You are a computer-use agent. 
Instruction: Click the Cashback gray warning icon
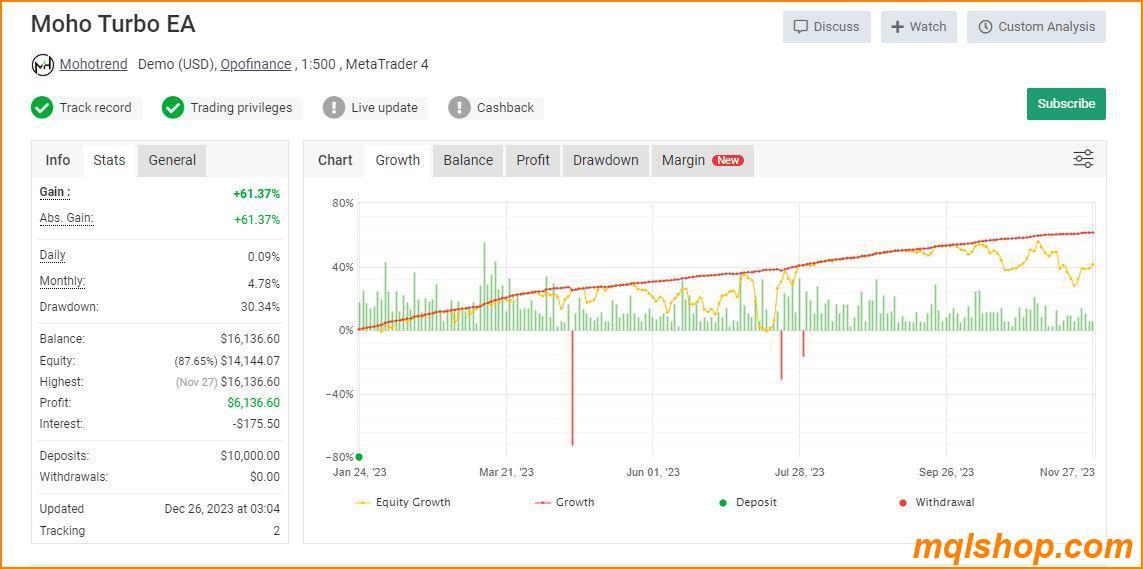[x=459, y=108]
